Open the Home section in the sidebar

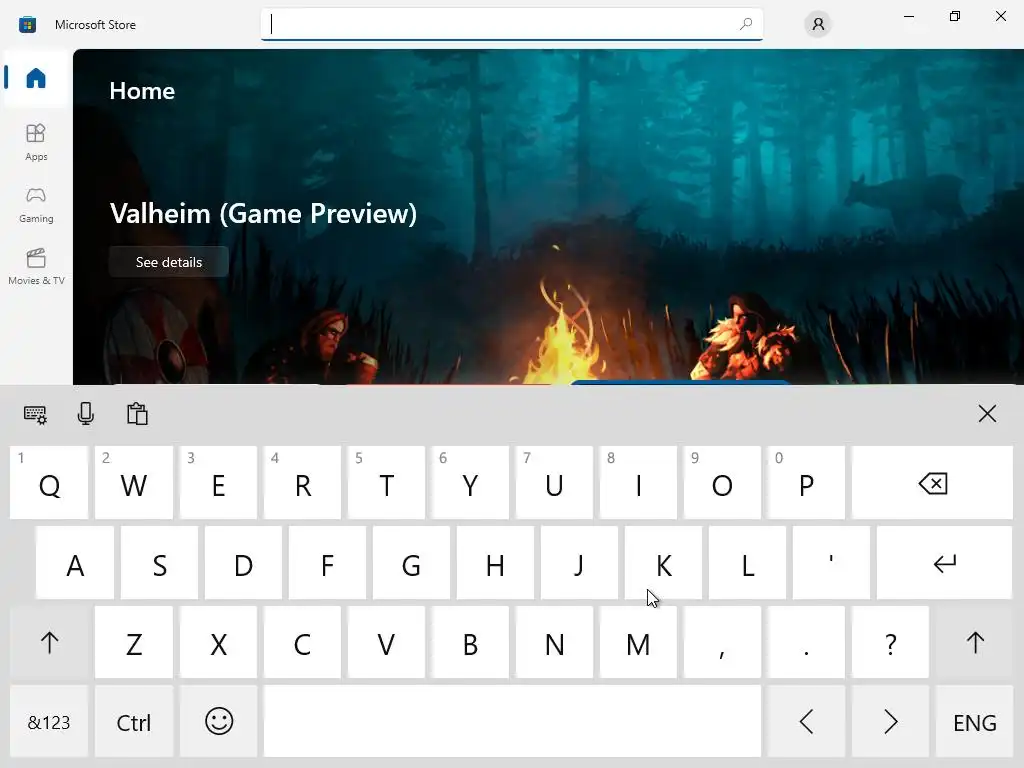pos(36,78)
